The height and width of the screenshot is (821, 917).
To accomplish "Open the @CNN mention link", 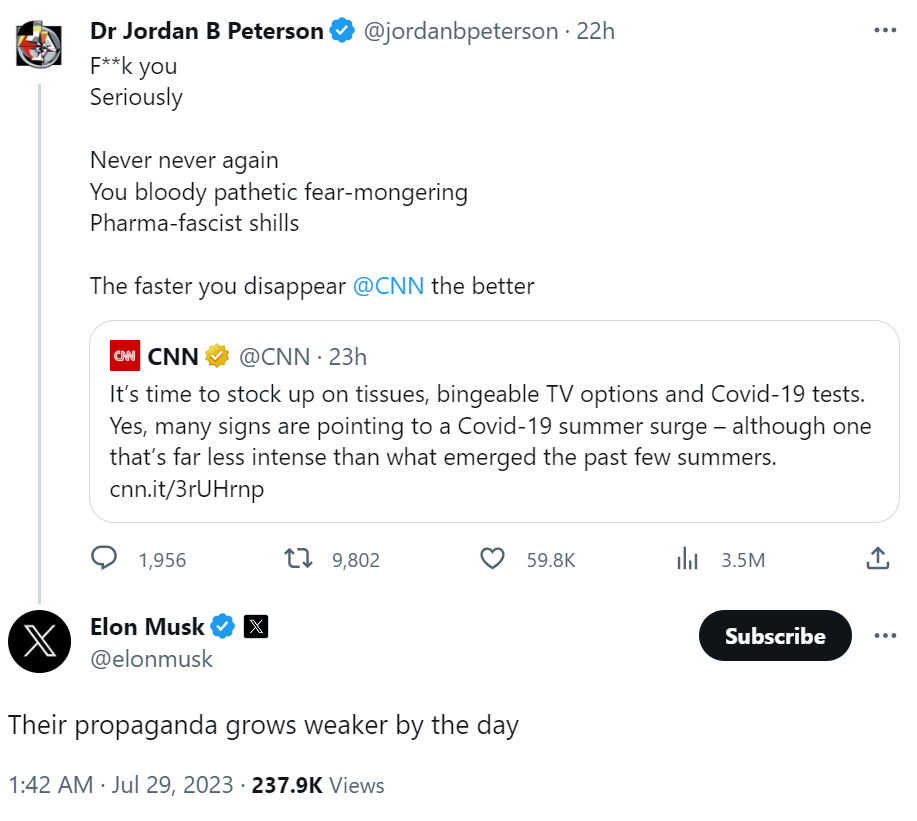I will [x=389, y=286].
